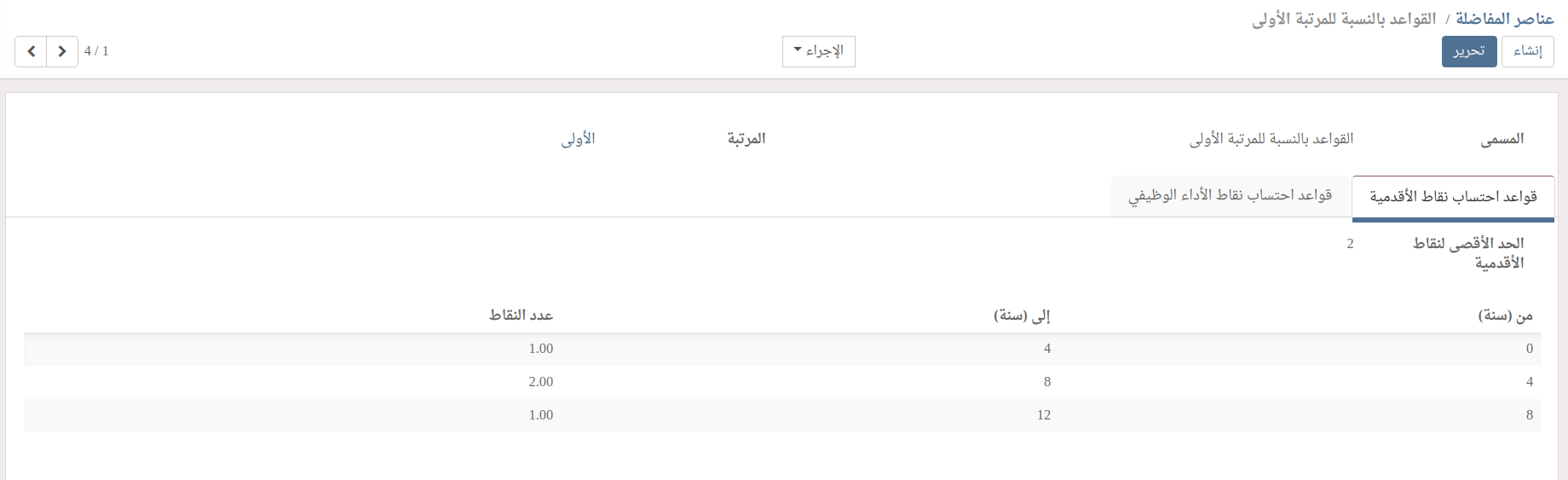Click the from-year cell with value 0
Image resolution: width=1568 pixels, height=480 pixels.
(1529, 349)
